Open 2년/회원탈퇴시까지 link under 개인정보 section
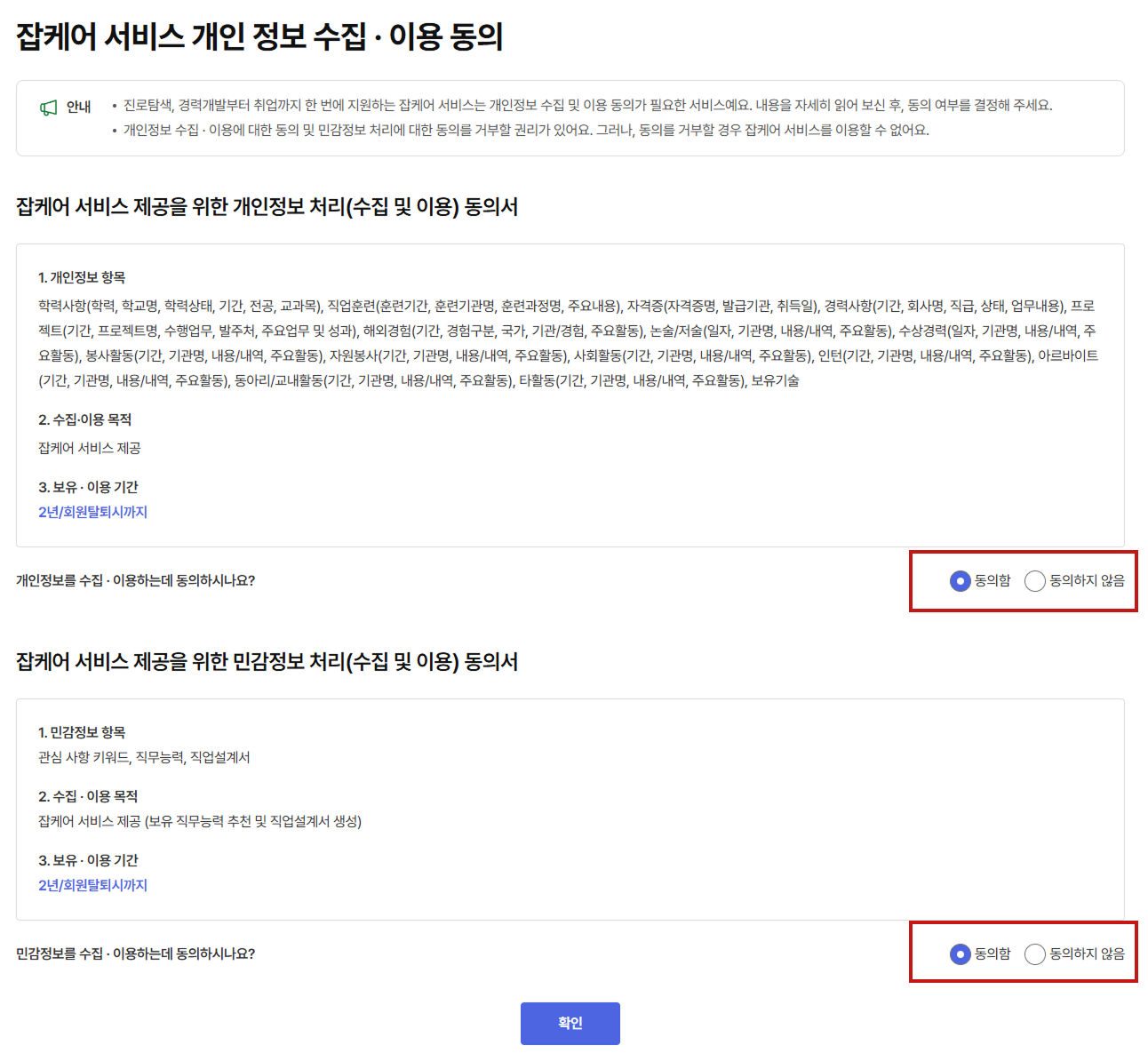The height and width of the screenshot is (1061, 1148). pyautogui.click(x=92, y=512)
